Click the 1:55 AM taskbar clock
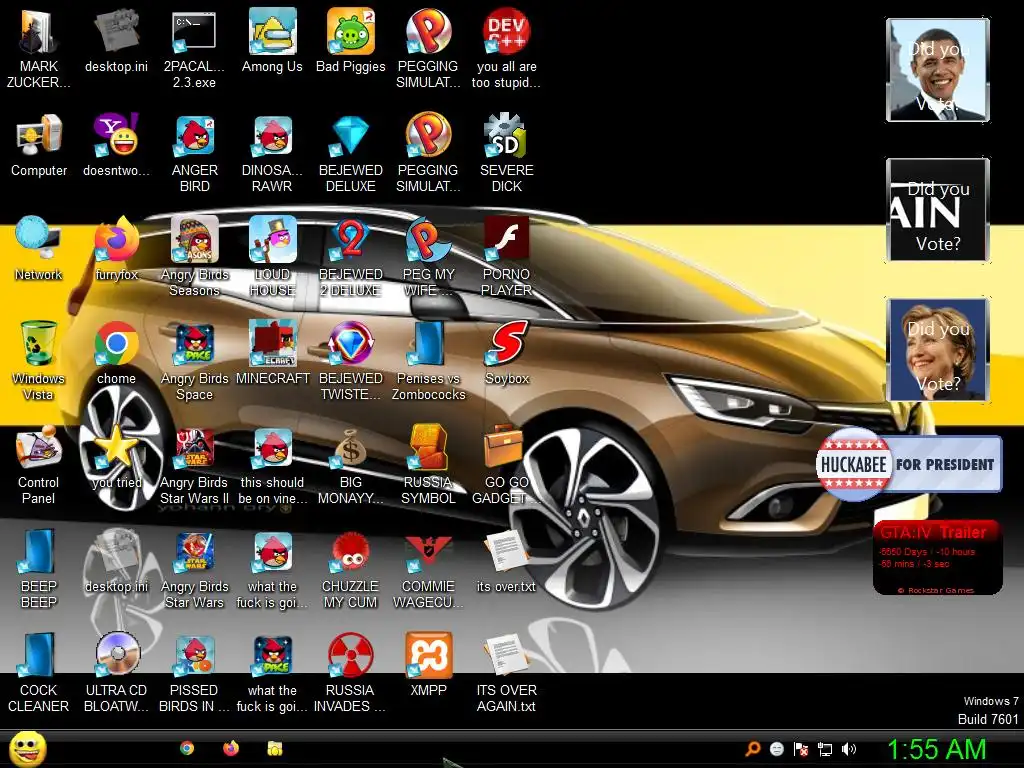The image size is (1024, 768). coord(936,749)
